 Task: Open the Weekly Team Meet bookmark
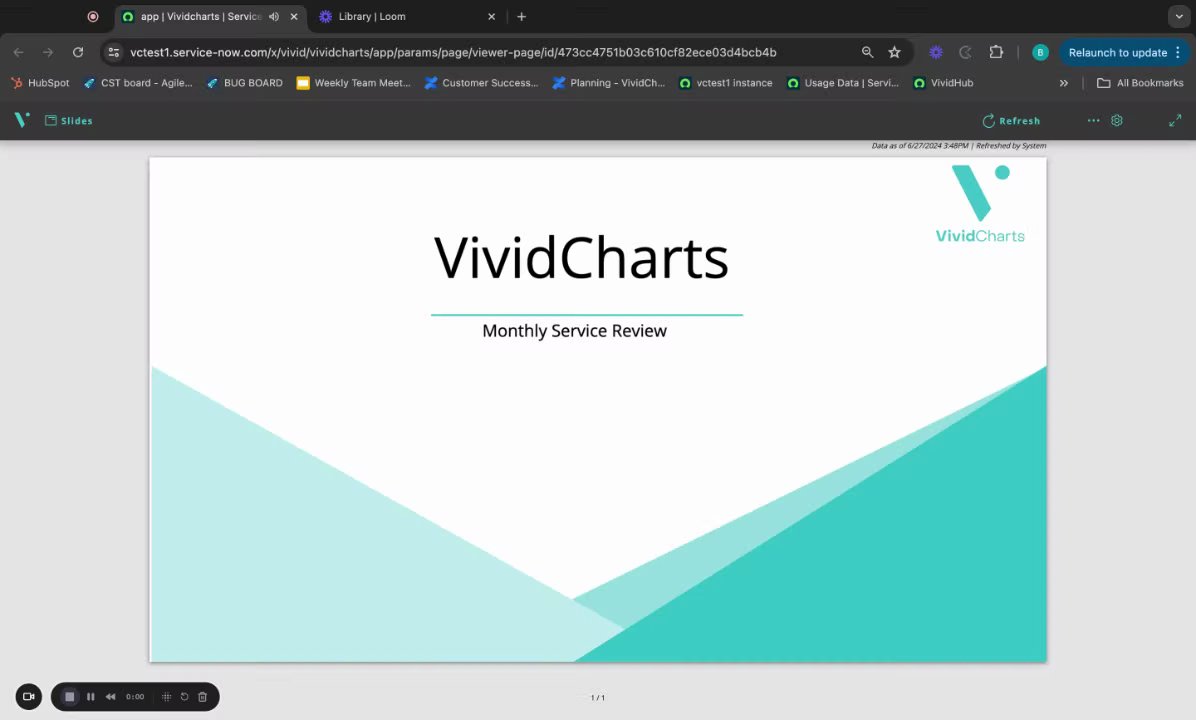pos(354,82)
